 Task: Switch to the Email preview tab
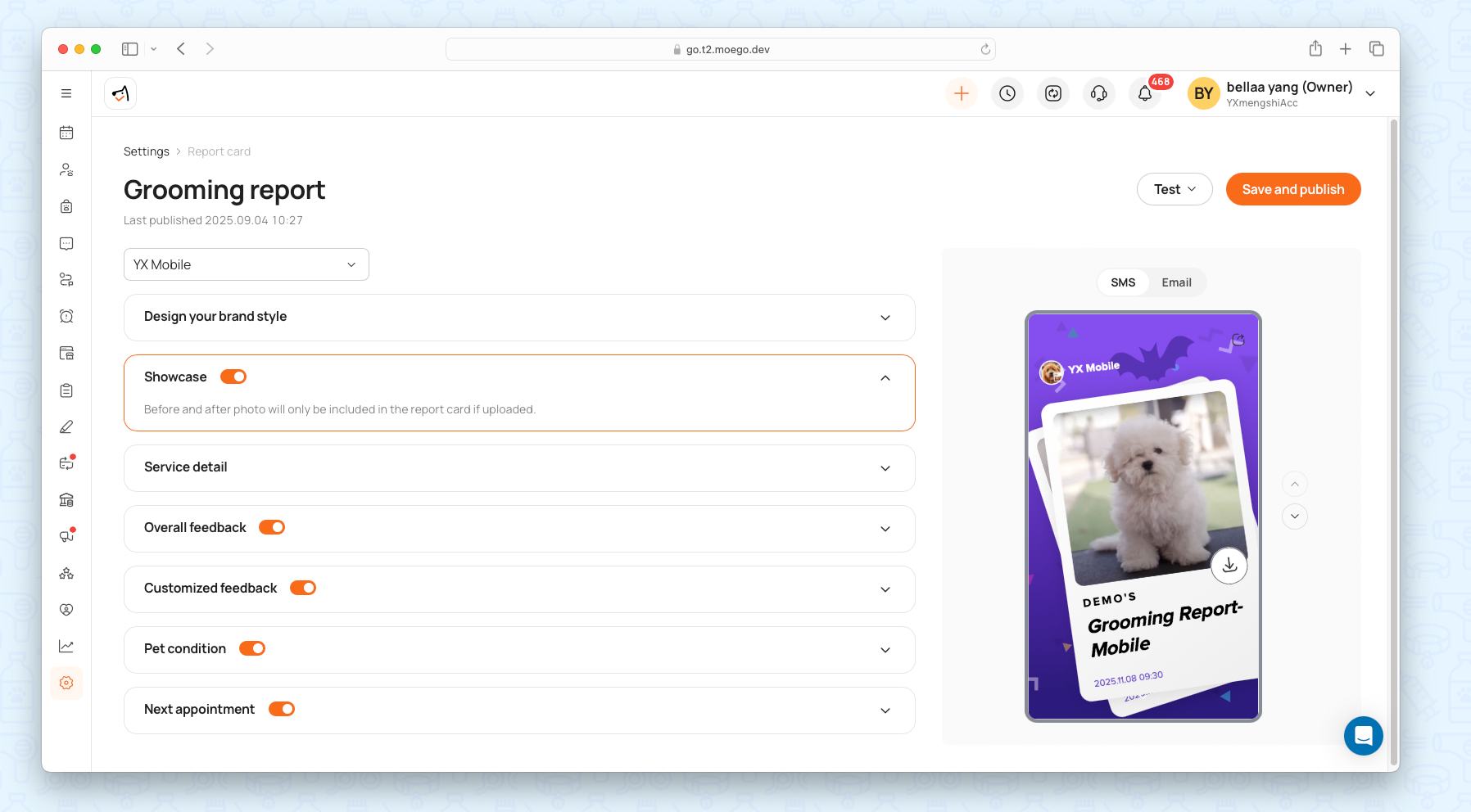click(1176, 282)
